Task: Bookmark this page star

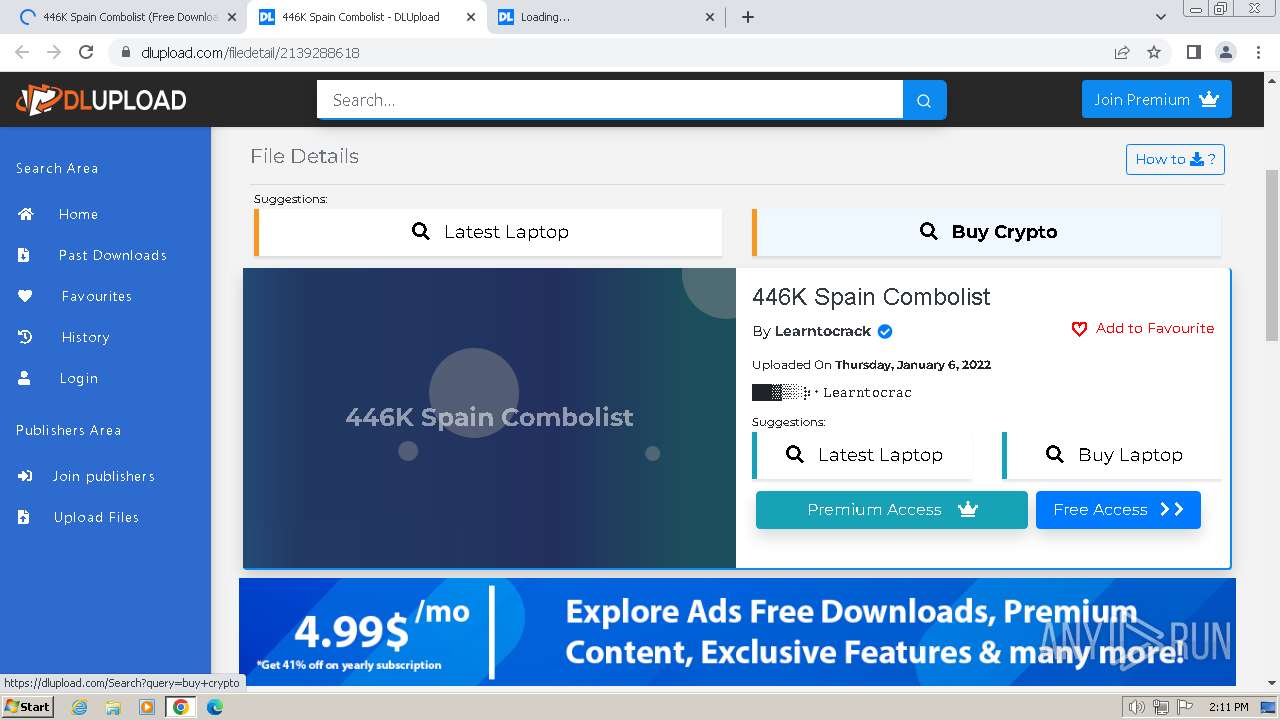Action: (x=1154, y=52)
